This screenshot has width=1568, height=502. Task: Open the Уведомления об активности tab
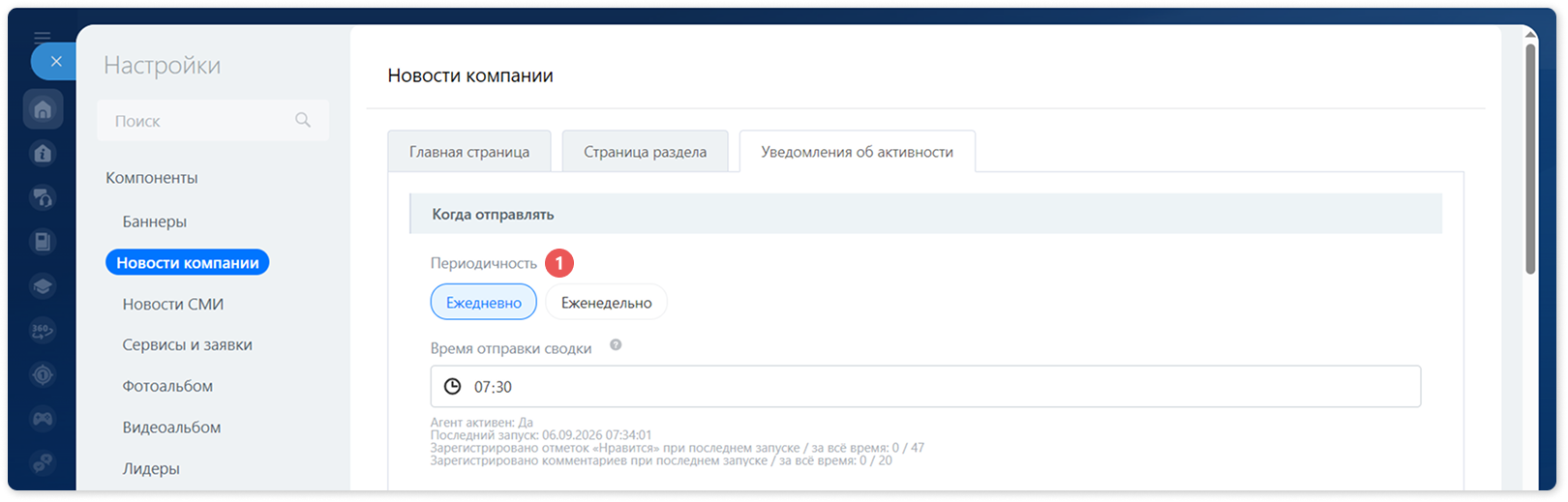pos(857,152)
